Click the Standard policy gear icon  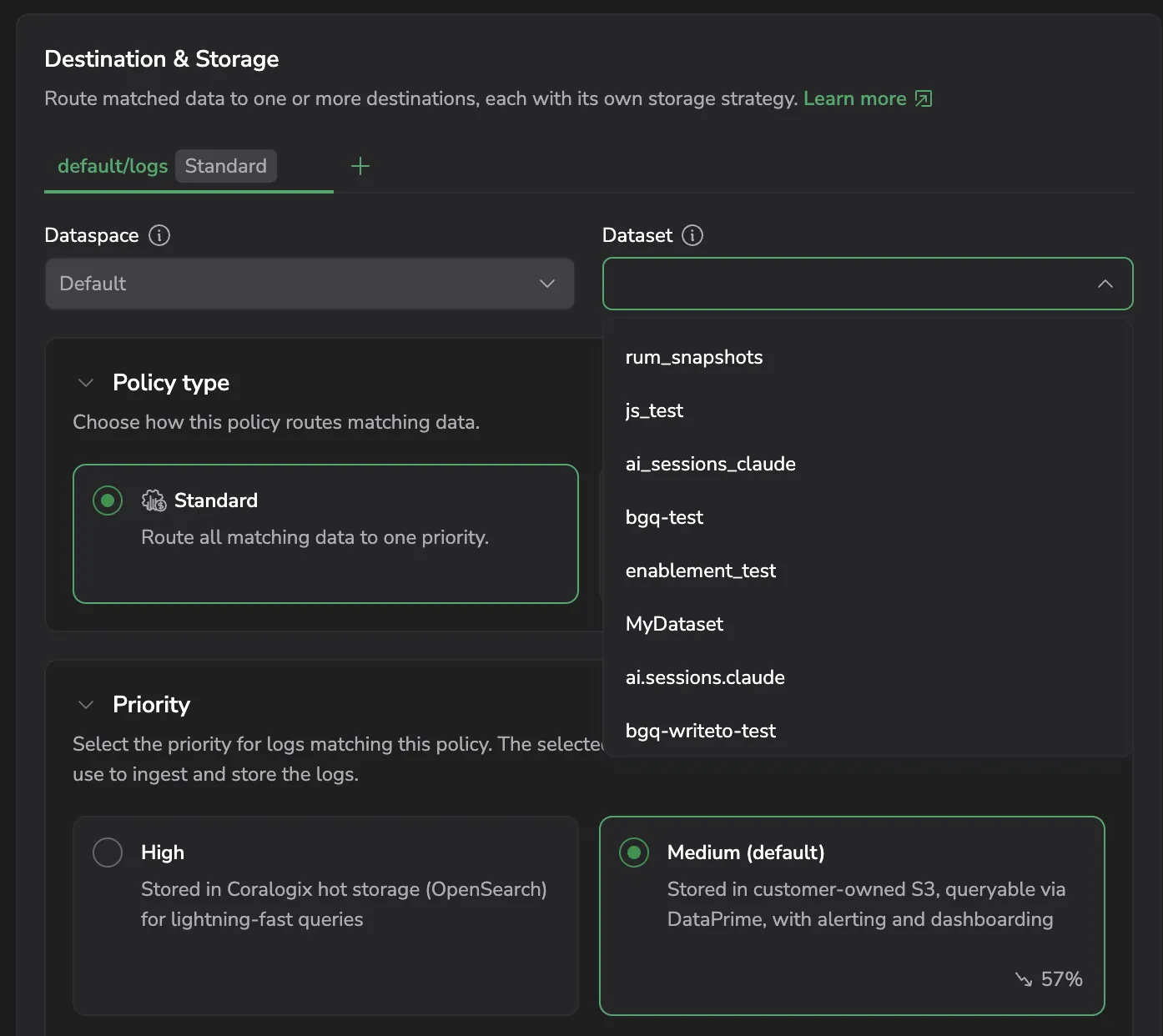154,500
